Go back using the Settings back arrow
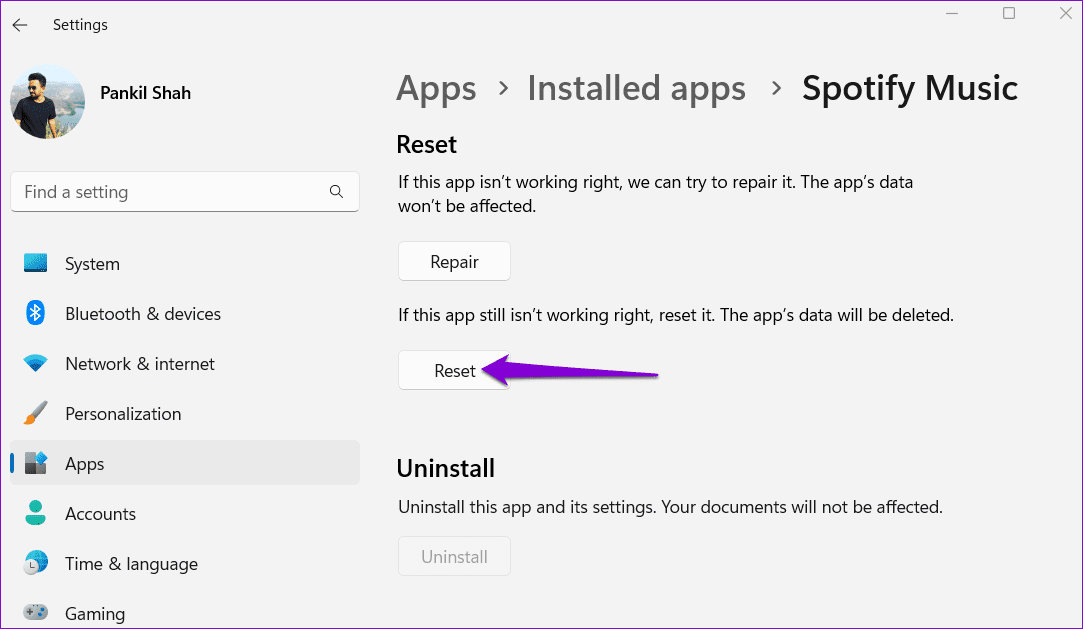The image size is (1083, 629). click(20, 25)
